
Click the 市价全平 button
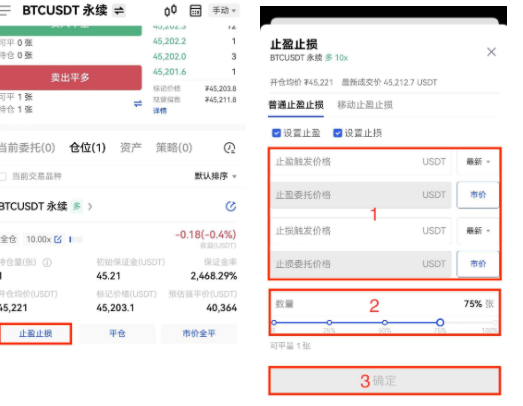click(x=199, y=333)
